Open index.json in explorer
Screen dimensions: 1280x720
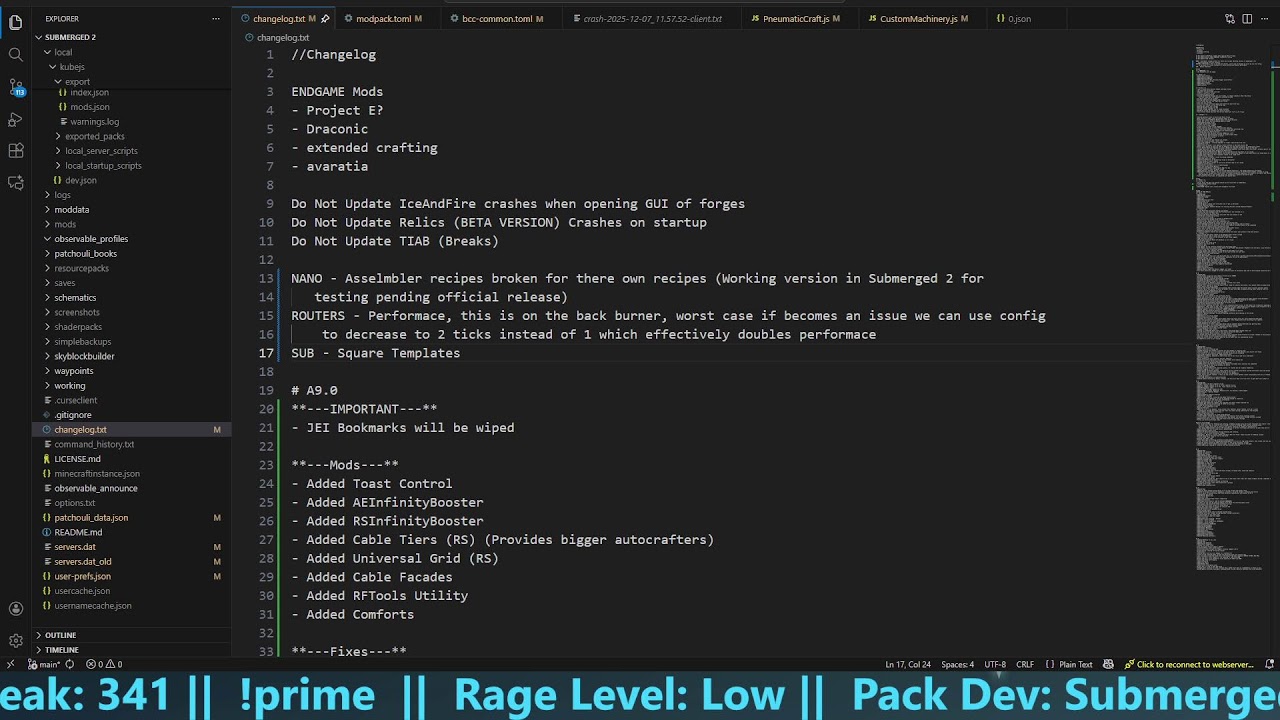coord(133,92)
